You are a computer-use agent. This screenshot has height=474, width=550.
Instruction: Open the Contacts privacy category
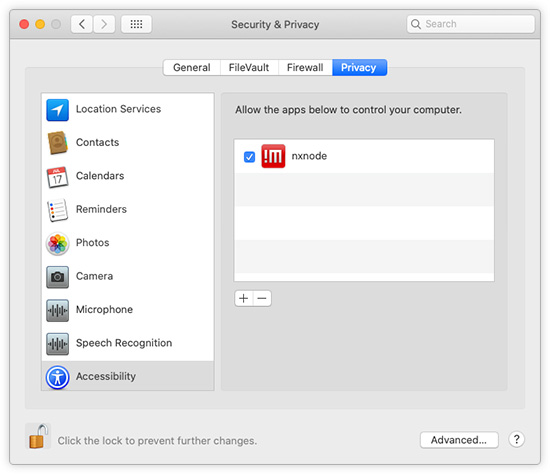coord(128,142)
